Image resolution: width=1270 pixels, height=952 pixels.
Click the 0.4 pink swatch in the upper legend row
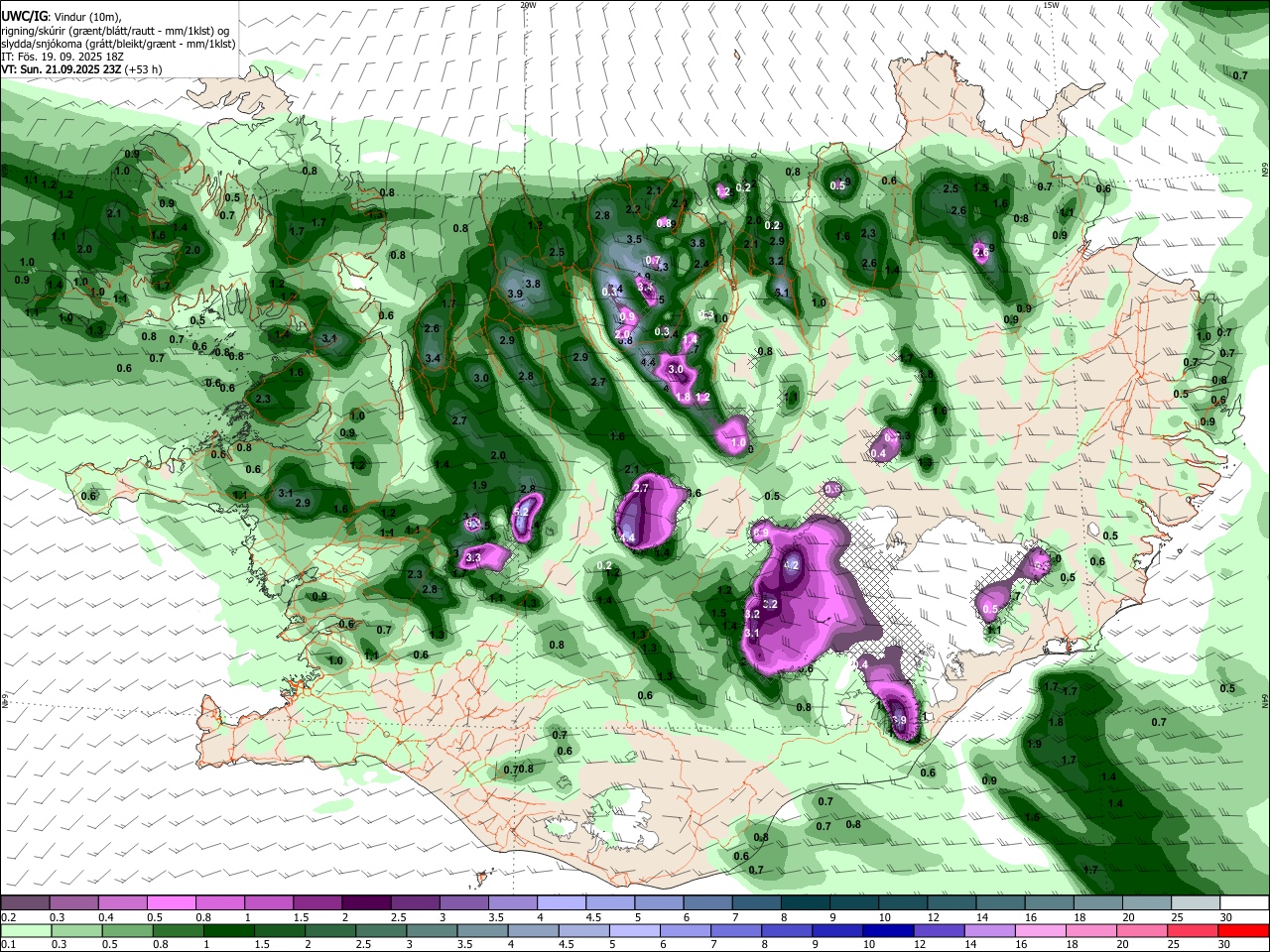pos(122,903)
